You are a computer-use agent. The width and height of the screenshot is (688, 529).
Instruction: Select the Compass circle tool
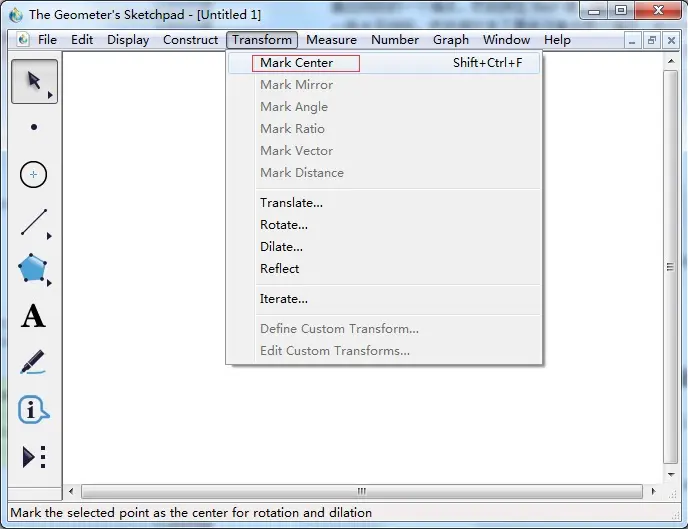33,175
